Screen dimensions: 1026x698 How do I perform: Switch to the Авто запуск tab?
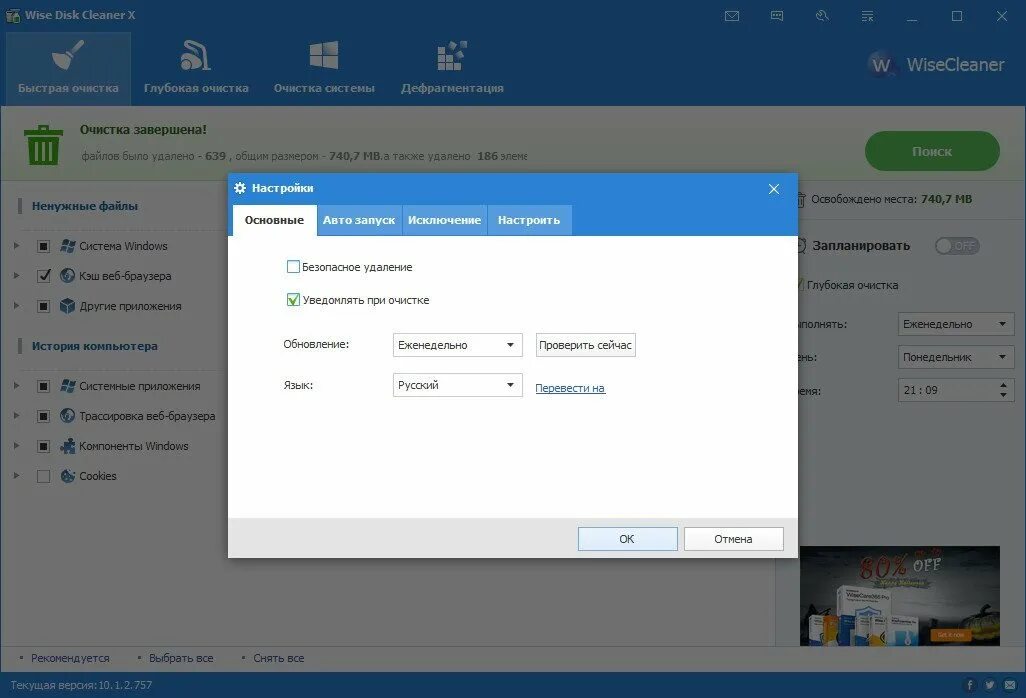click(x=358, y=219)
